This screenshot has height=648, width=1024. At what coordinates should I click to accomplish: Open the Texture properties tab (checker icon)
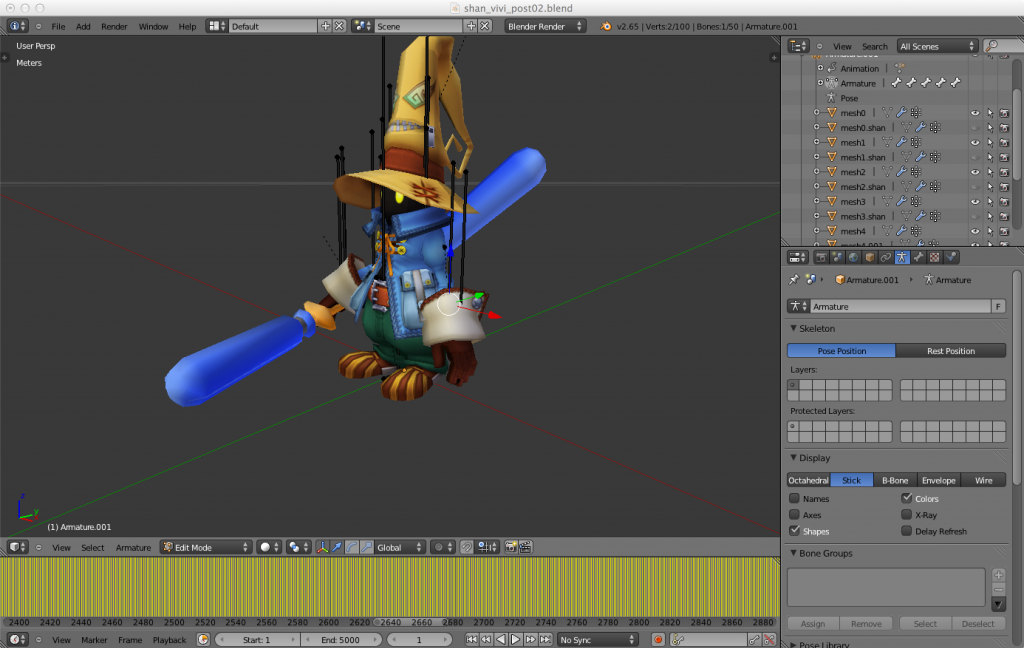935,257
